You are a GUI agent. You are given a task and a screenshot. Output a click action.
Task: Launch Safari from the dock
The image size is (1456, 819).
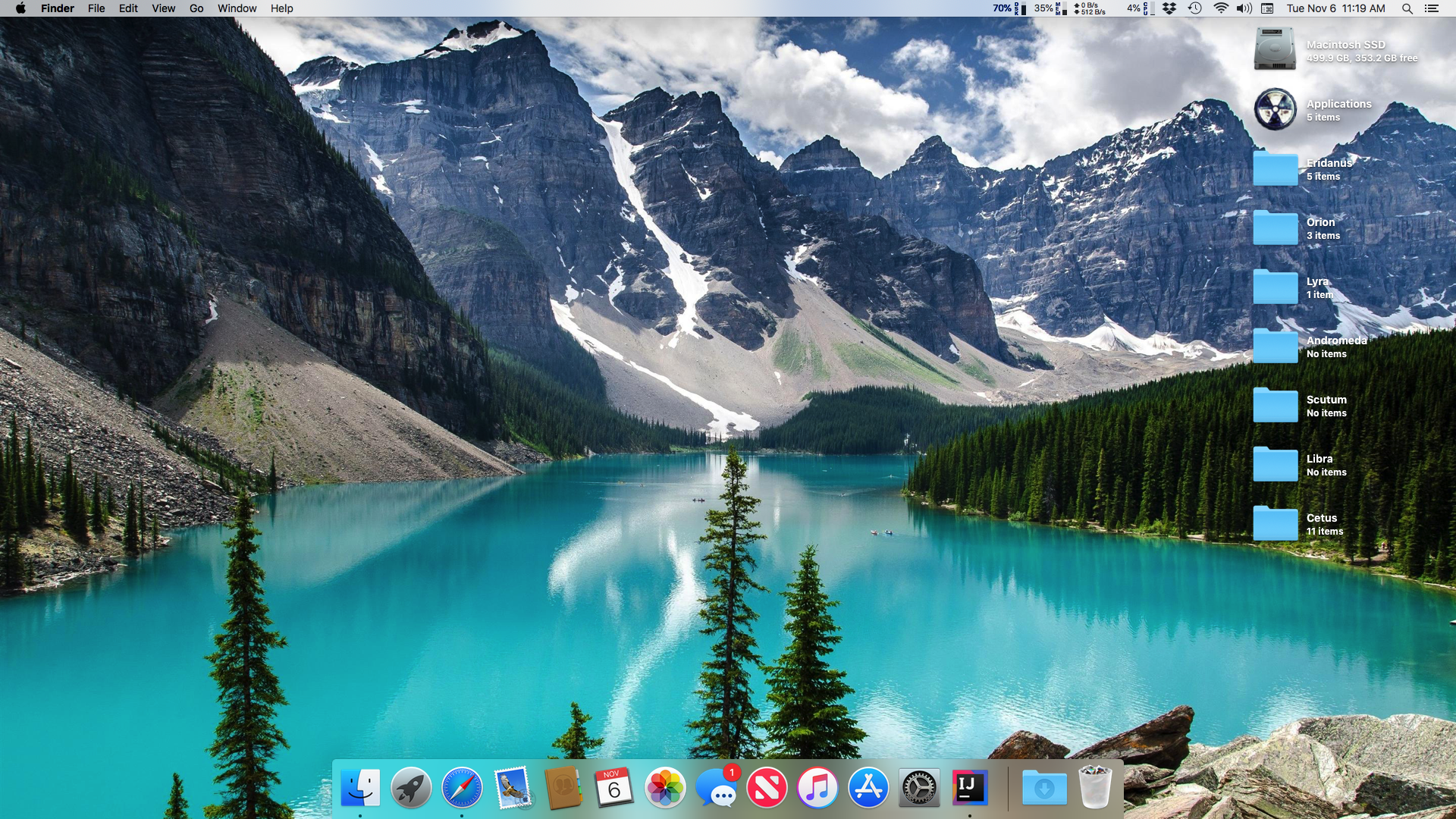(x=462, y=788)
